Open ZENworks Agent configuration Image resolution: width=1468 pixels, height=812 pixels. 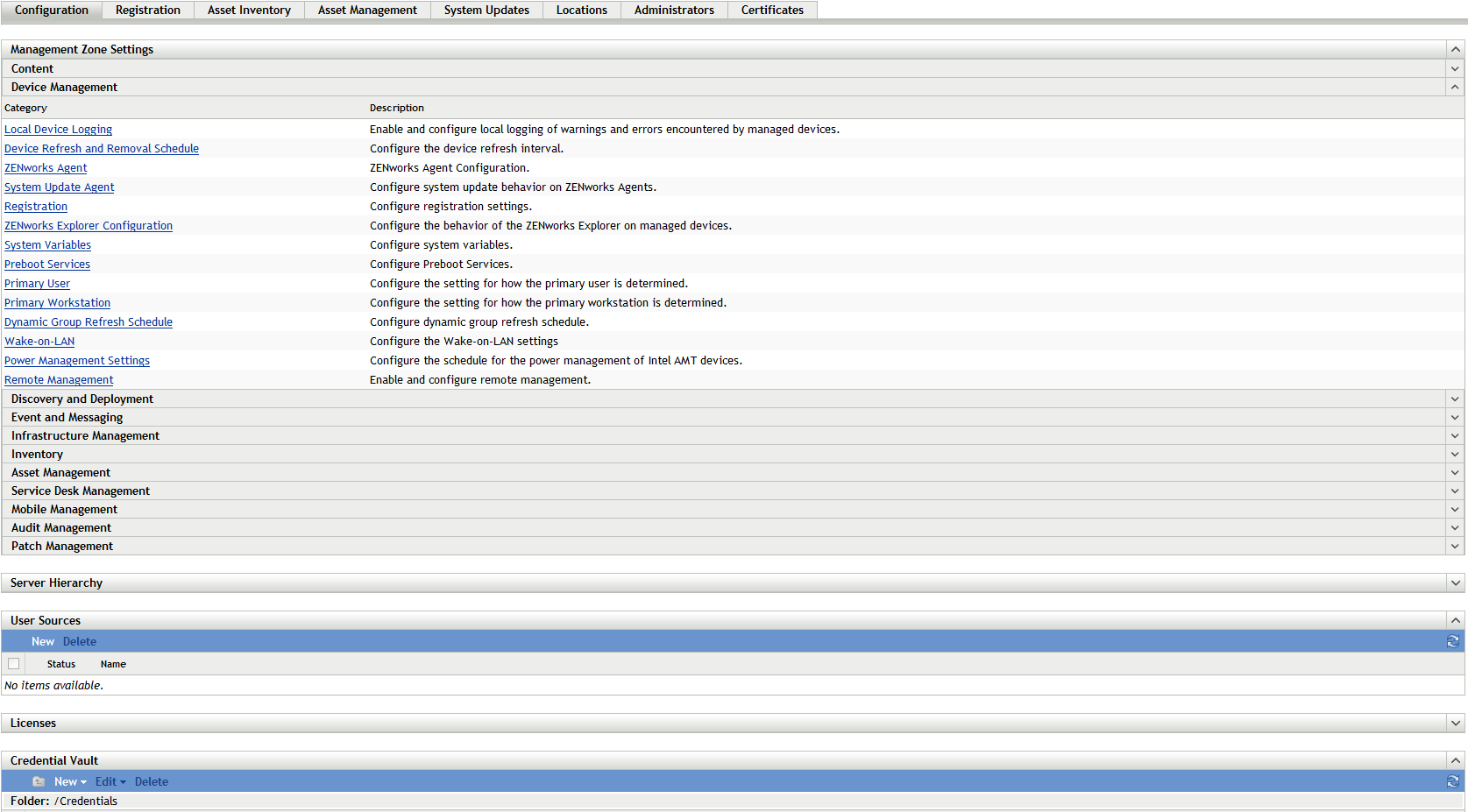[46, 167]
